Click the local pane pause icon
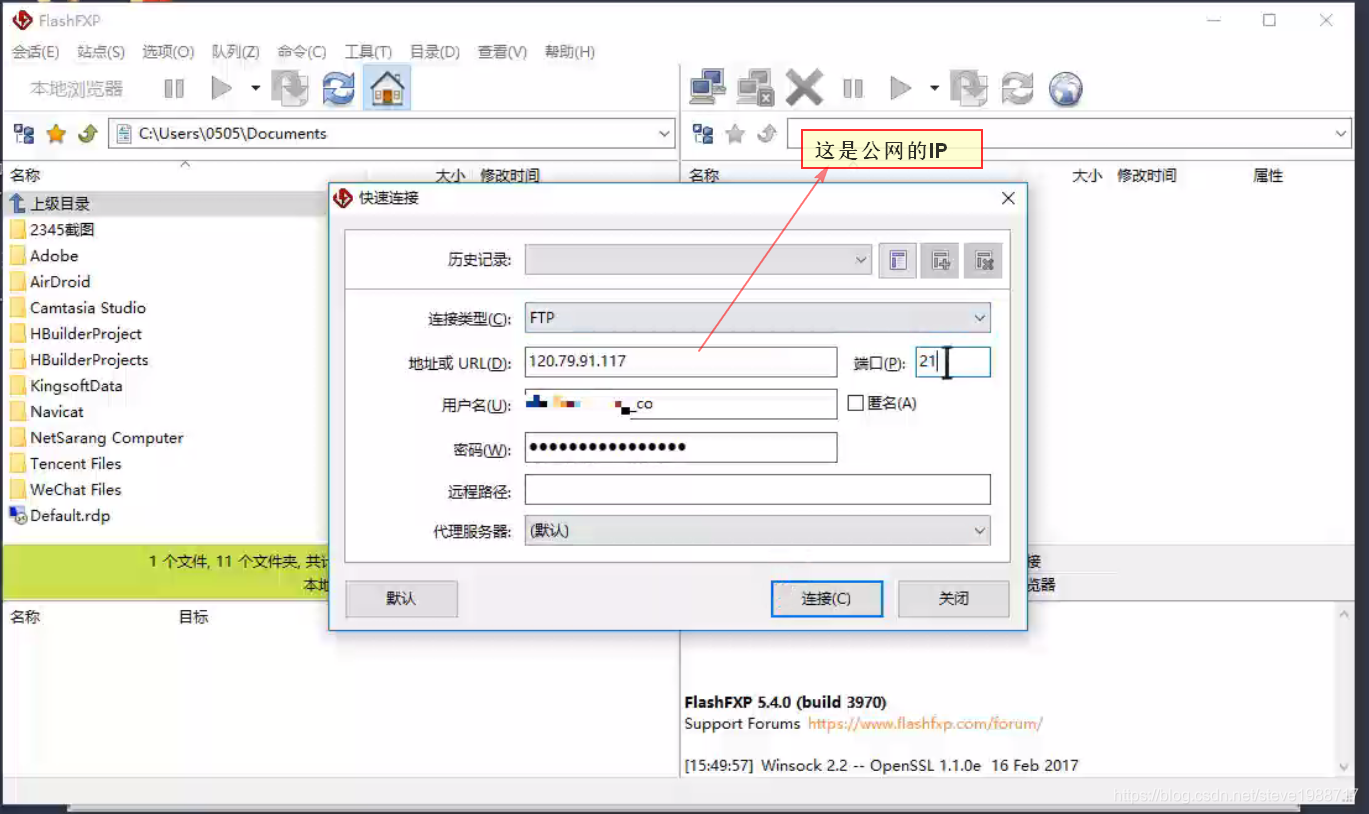Viewport: 1369px width, 814px height. 174,89
